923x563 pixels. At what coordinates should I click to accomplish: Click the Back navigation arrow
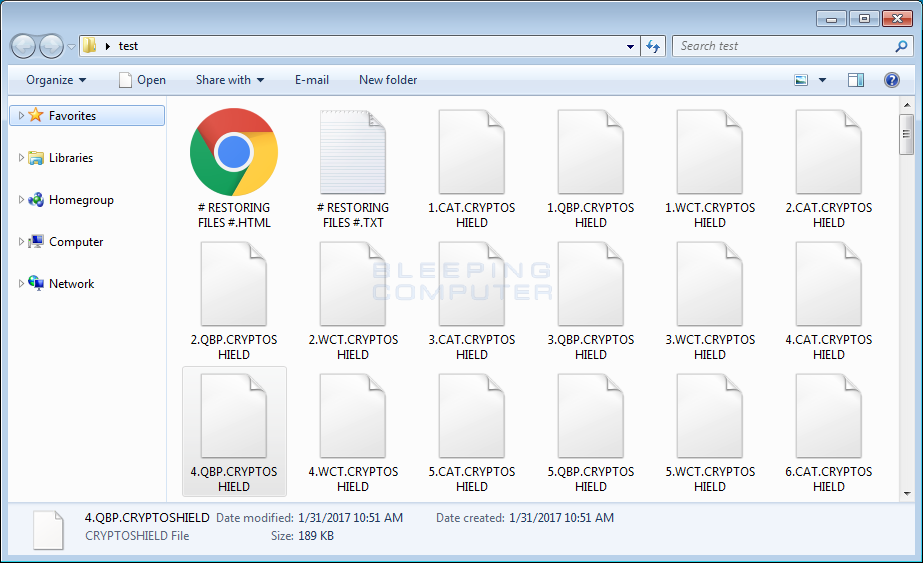click(24, 46)
